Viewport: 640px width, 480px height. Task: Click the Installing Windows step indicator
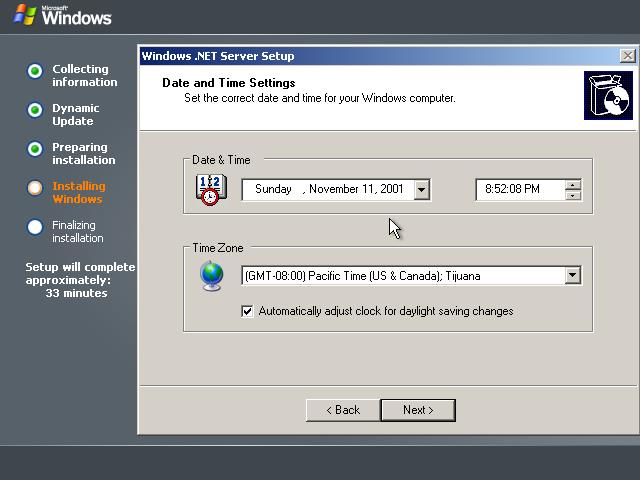(x=35, y=188)
